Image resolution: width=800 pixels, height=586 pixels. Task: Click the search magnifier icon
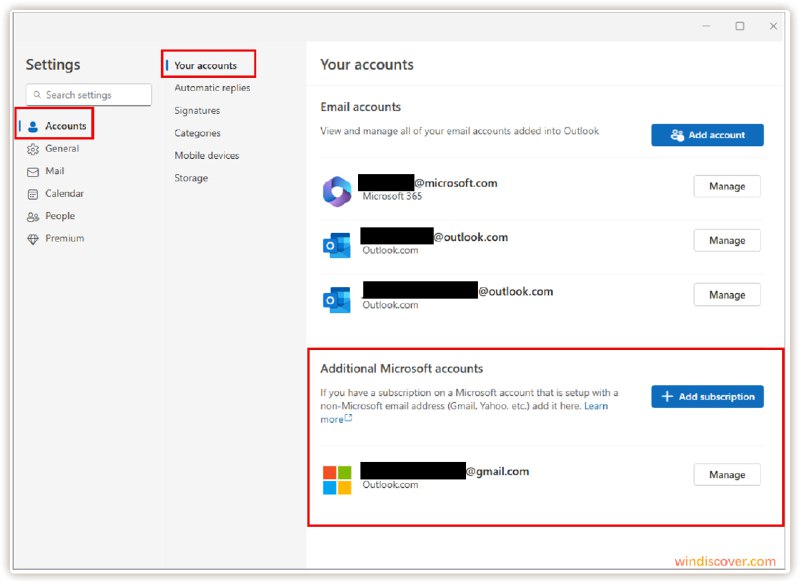(37, 94)
